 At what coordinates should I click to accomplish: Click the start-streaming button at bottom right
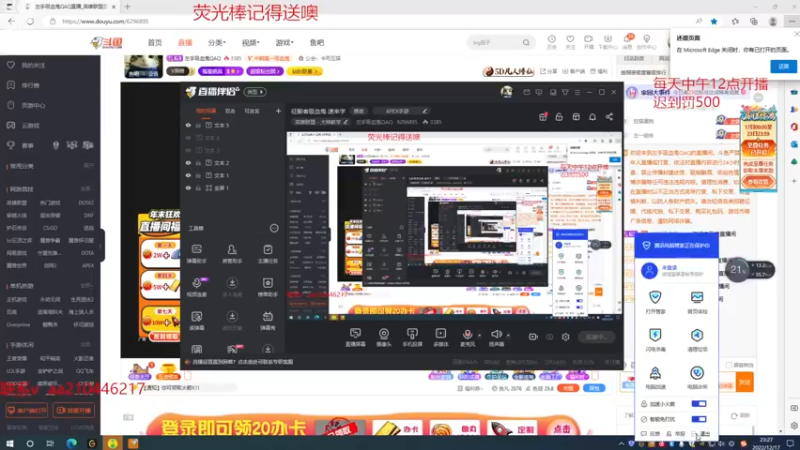[x=596, y=337]
